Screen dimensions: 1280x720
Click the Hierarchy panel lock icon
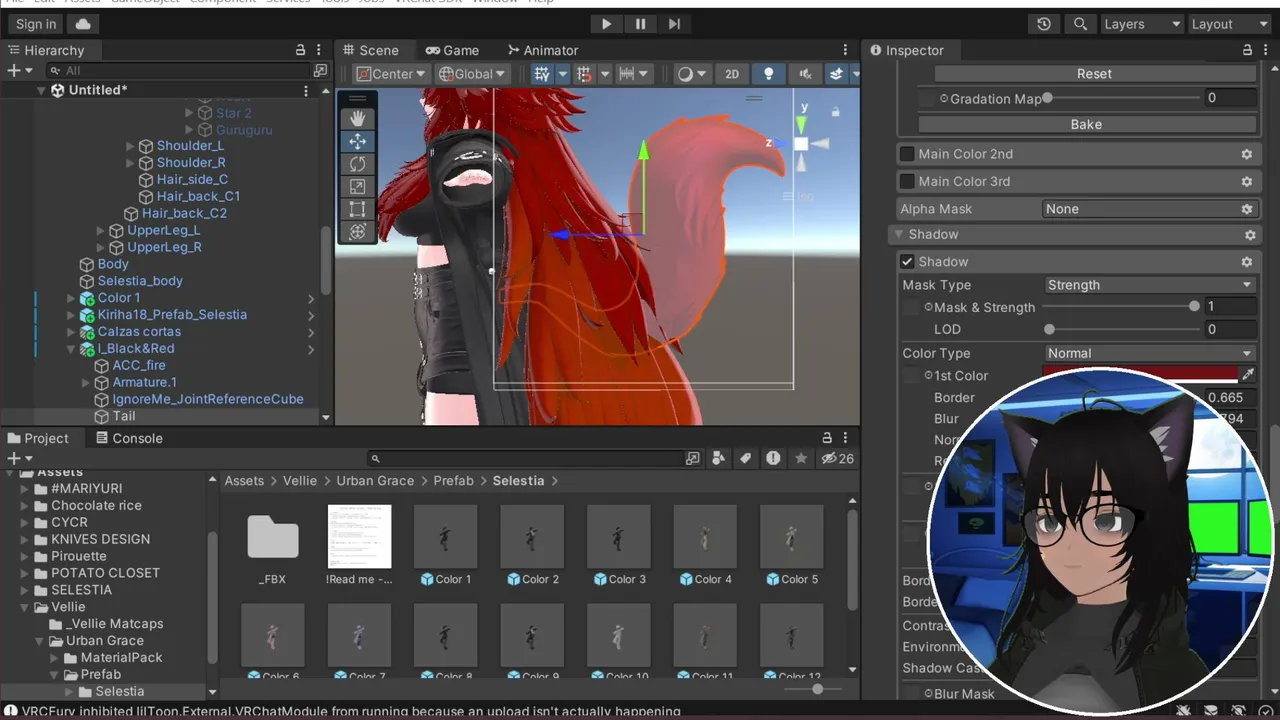pyautogui.click(x=300, y=50)
